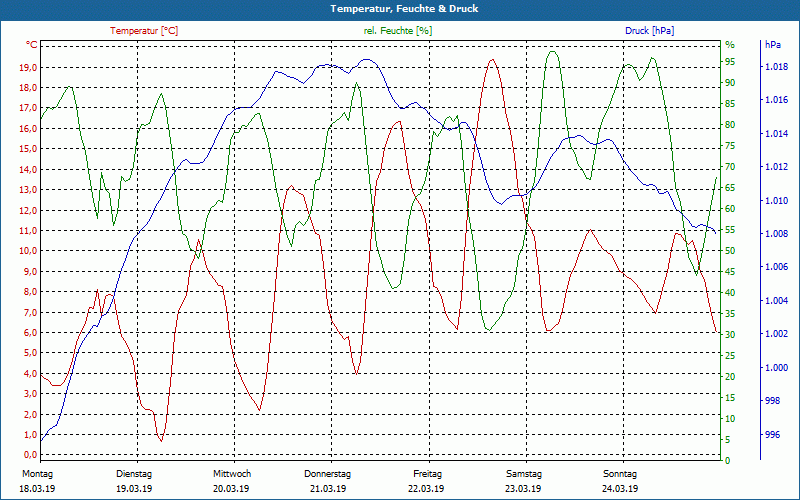Click the 18.03.19 date label
Image resolution: width=800 pixels, height=500 pixels.
point(37,489)
